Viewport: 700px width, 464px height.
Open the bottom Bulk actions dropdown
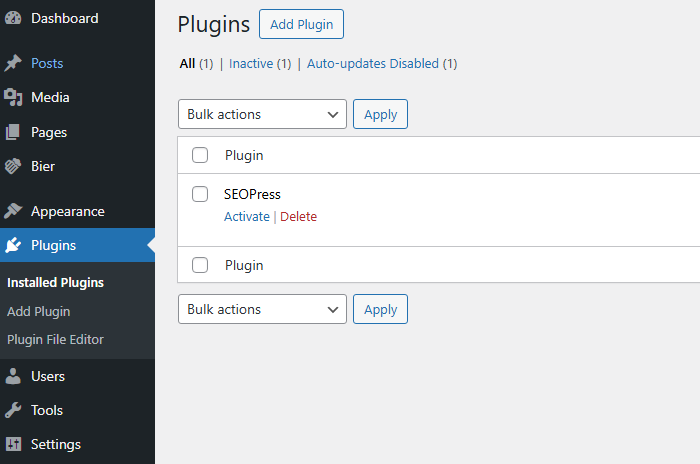[x=262, y=309]
